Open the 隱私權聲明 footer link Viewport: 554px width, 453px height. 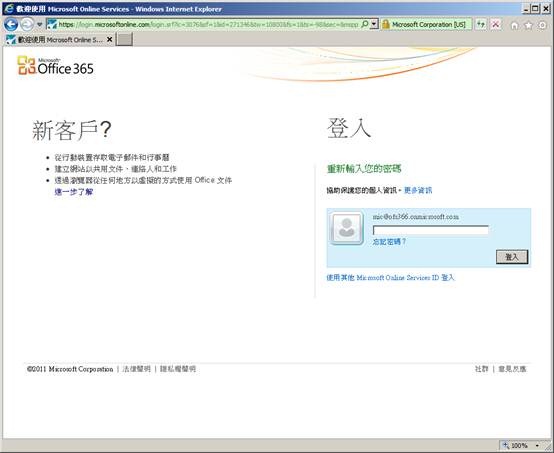coord(178,369)
